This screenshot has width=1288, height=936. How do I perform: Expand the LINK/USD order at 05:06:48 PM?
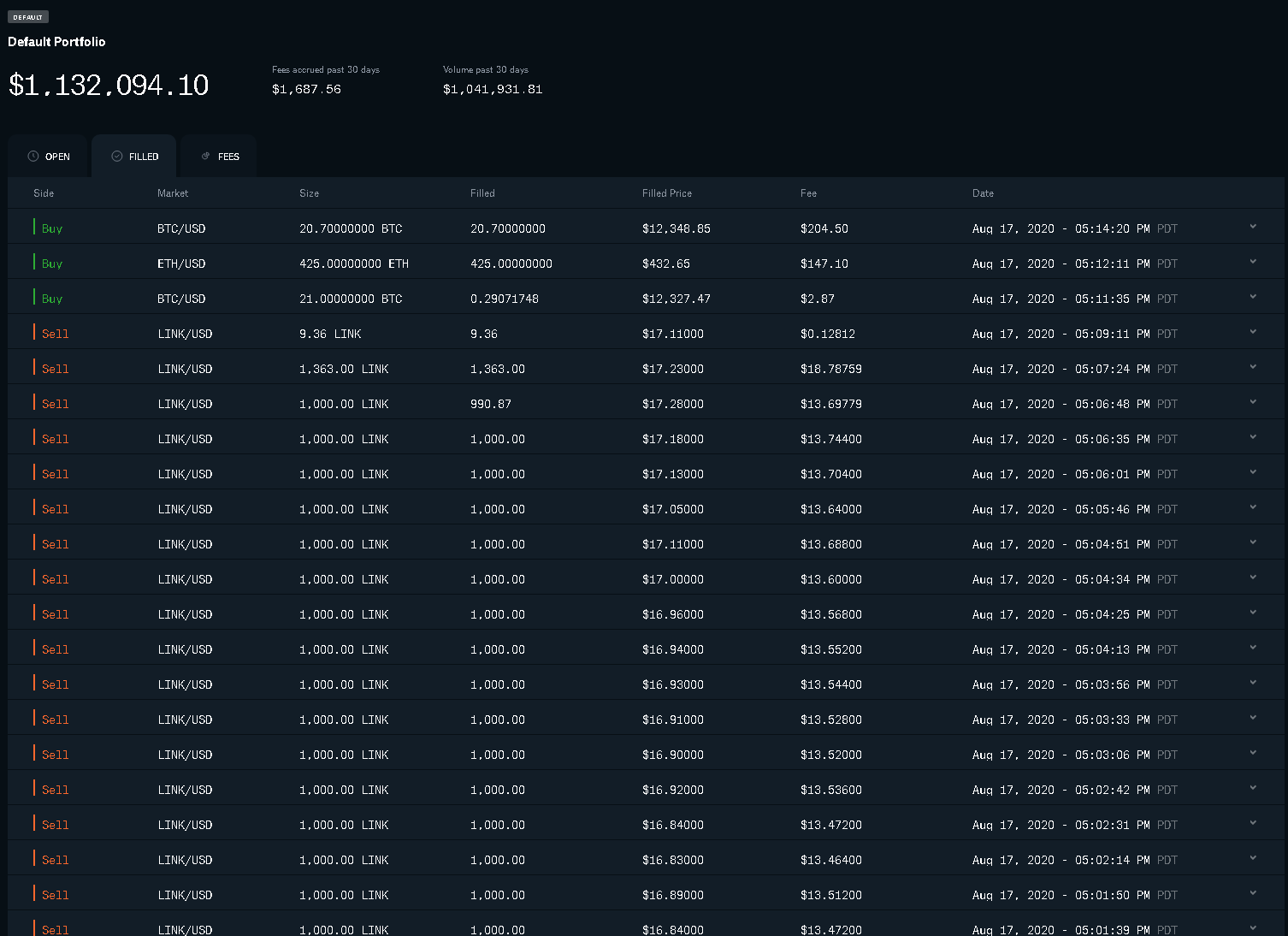1252,402
